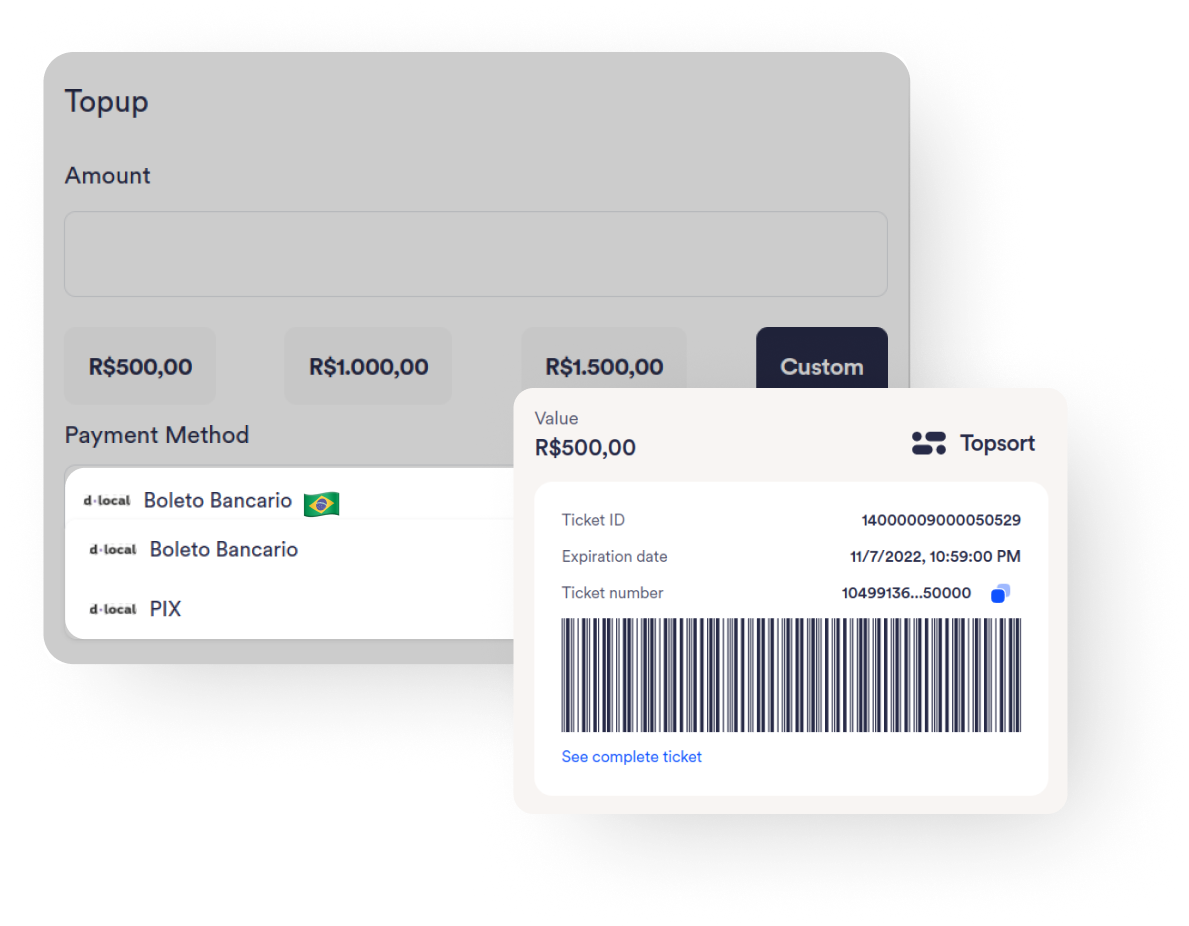The height and width of the screenshot is (926, 1189).
Task: Pick the R$1.500,00 preset amount
Action: pos(604,366)
